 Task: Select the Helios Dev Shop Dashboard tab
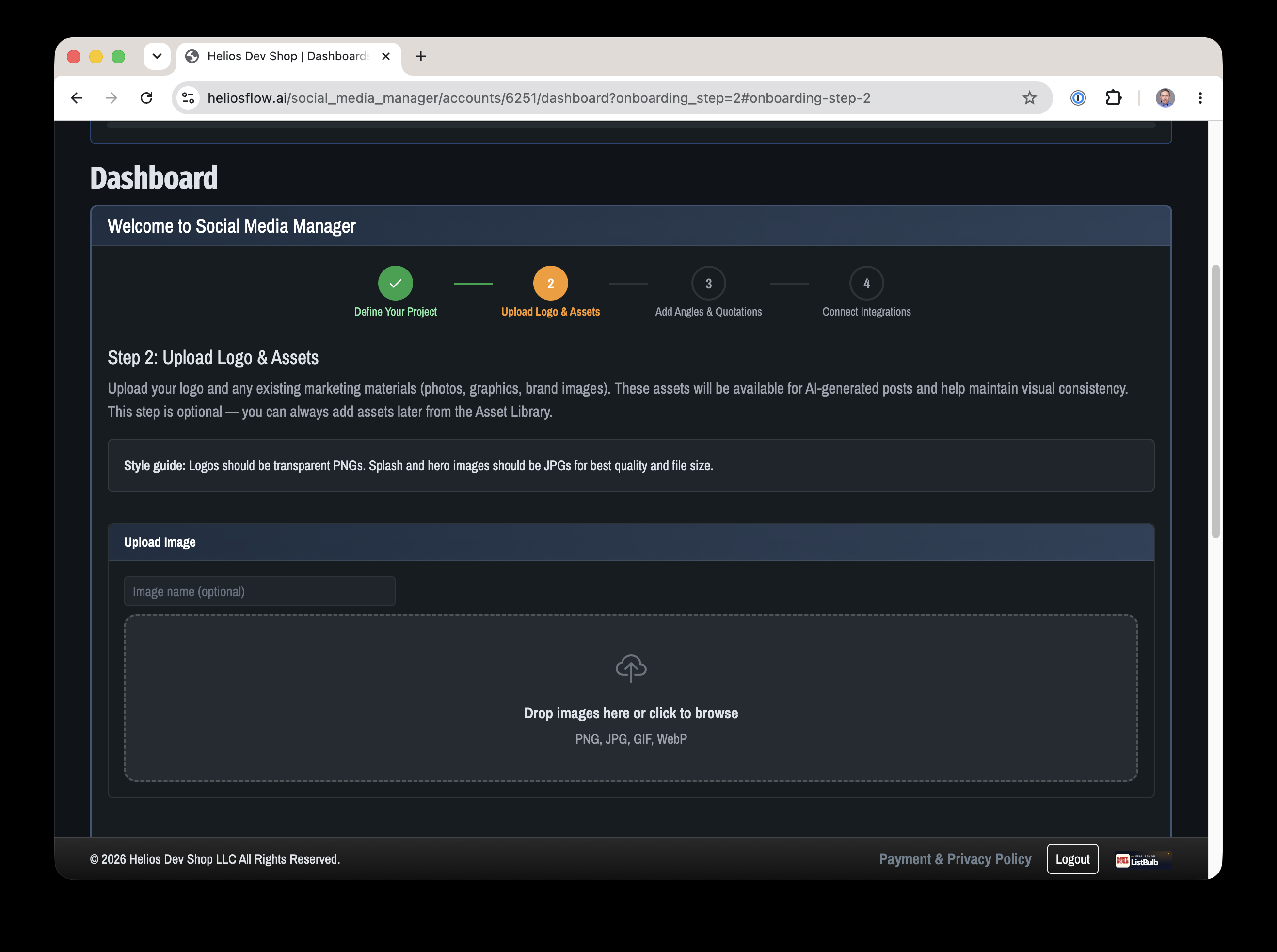pyautogui.click(x=288, y=57)
